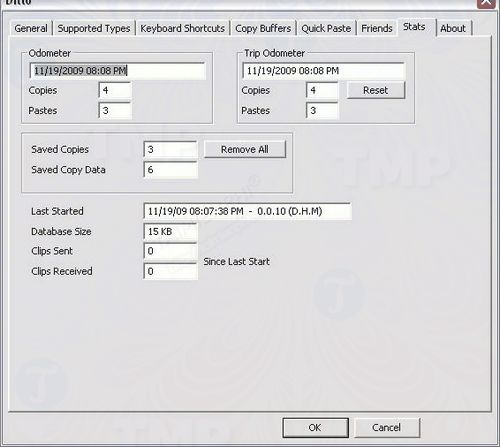Image resolution: width=500 pixels, height=447 pixels.
Task: Click the 'Trip Odometer' group title
Action: tap(274, 53)
